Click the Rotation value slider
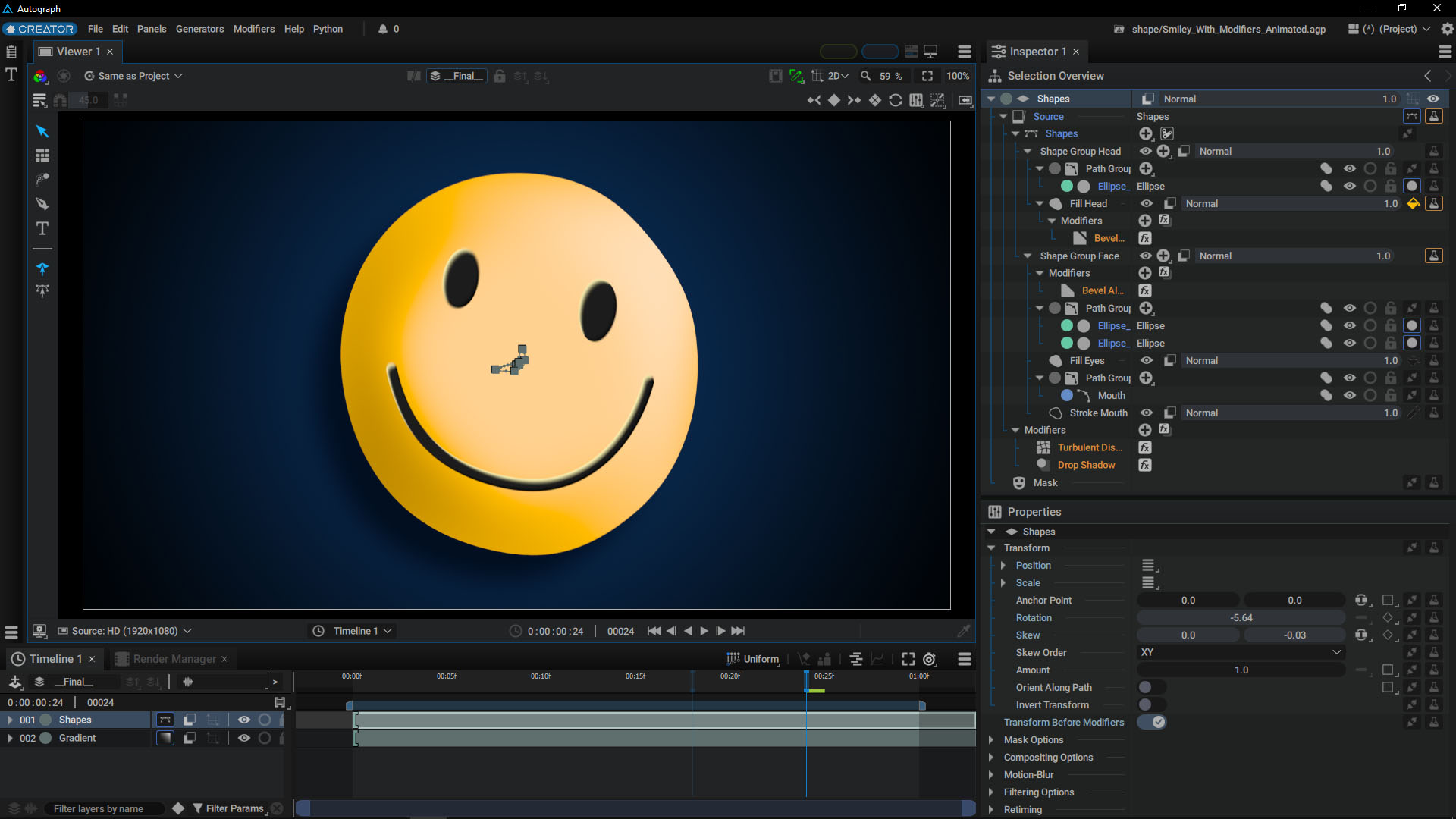This screenshot has height=819, width=1456. pos(1241,617)
